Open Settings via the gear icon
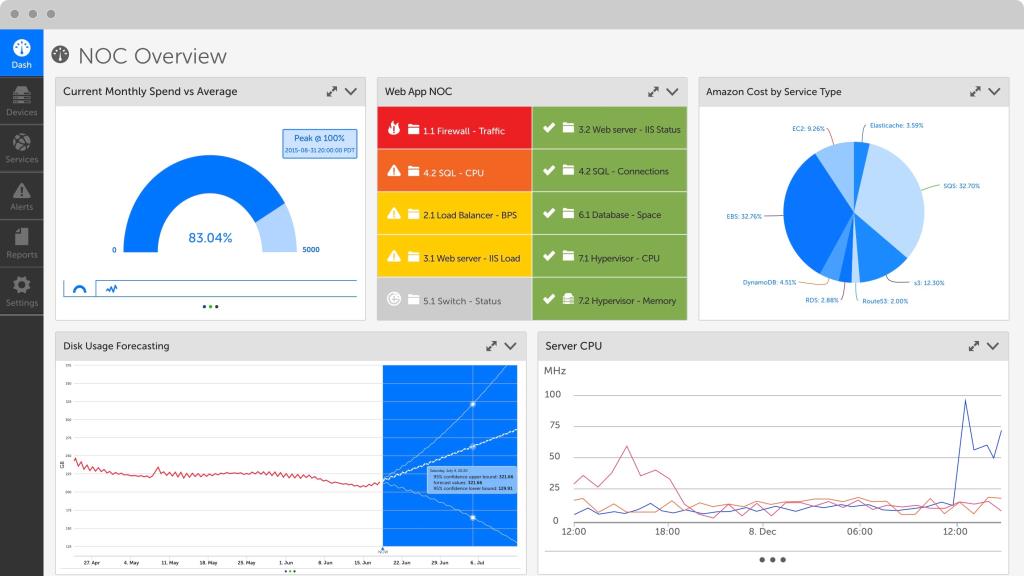This screenshot has height=576, width=1024. click(21, 287)
